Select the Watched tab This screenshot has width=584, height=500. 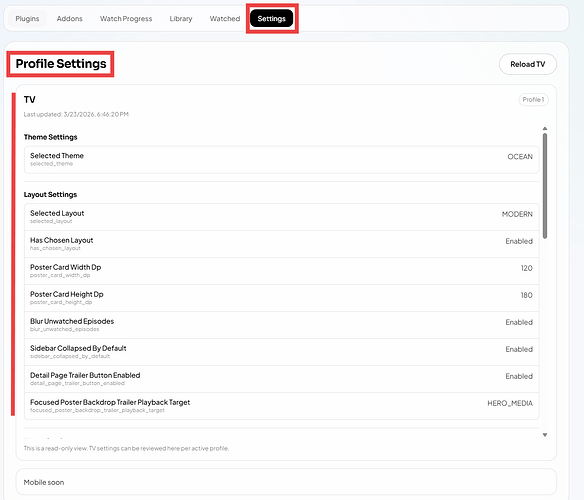click(x=225, y=19)
